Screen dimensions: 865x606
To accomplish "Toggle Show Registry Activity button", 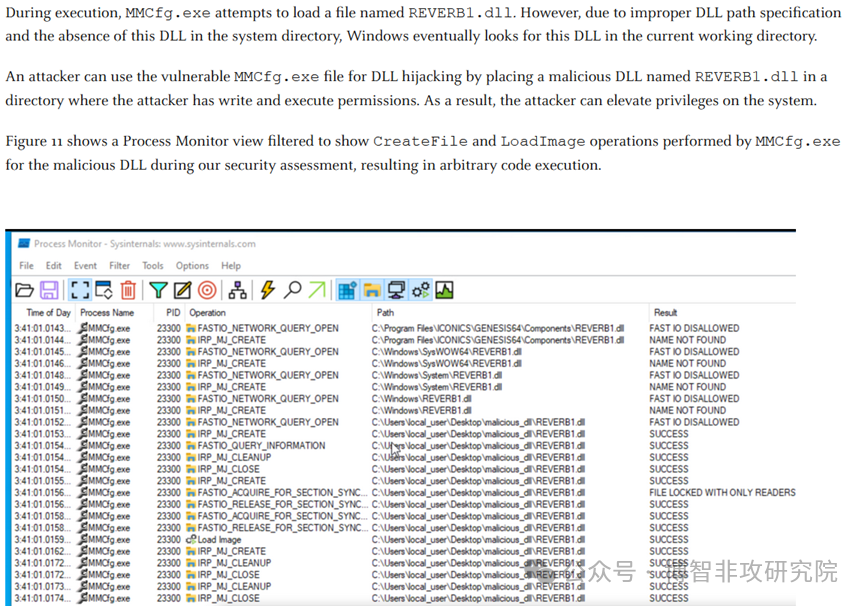I will (347, 290).
